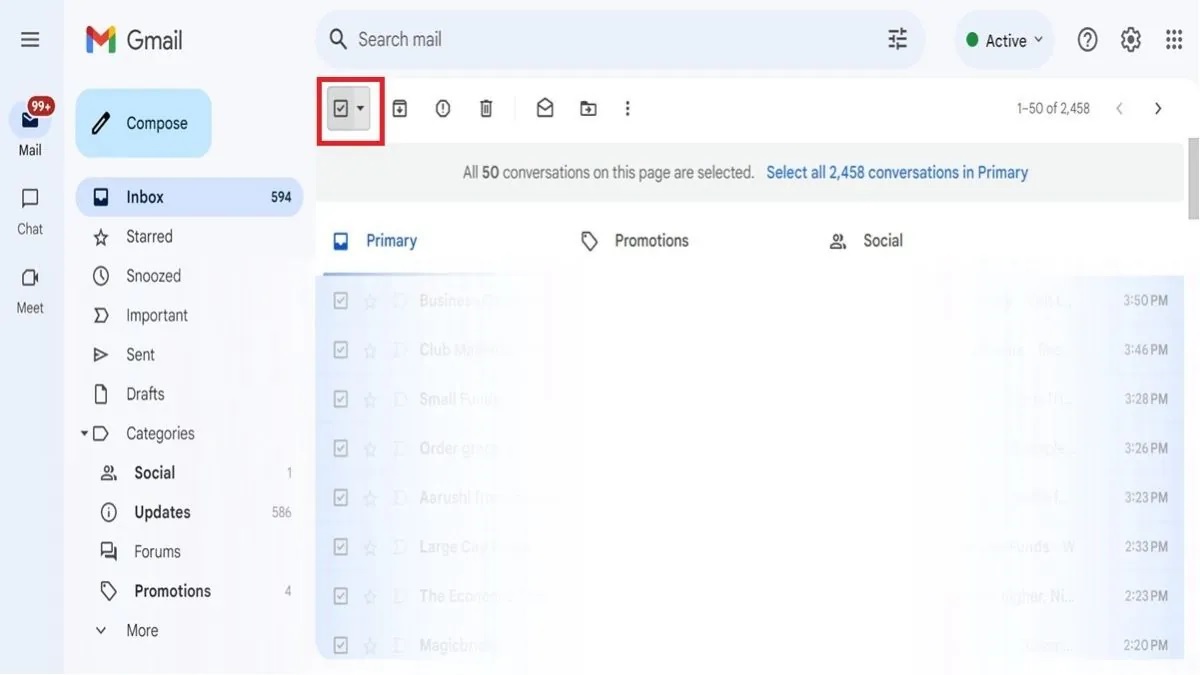Click the Gmail logo
Image resolution: width=1200 pixels, height=675 pixels.
[x=134, y=40]
